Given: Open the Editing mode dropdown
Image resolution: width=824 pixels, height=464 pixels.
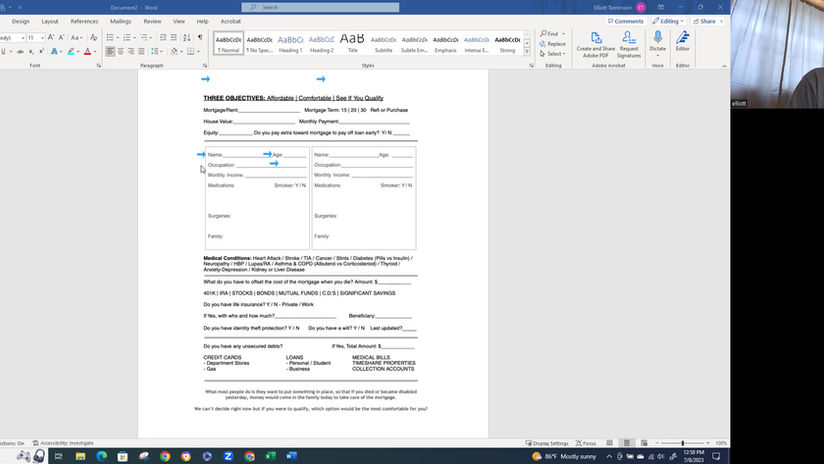Looking at the screenshot, I should tap(668, 22).
